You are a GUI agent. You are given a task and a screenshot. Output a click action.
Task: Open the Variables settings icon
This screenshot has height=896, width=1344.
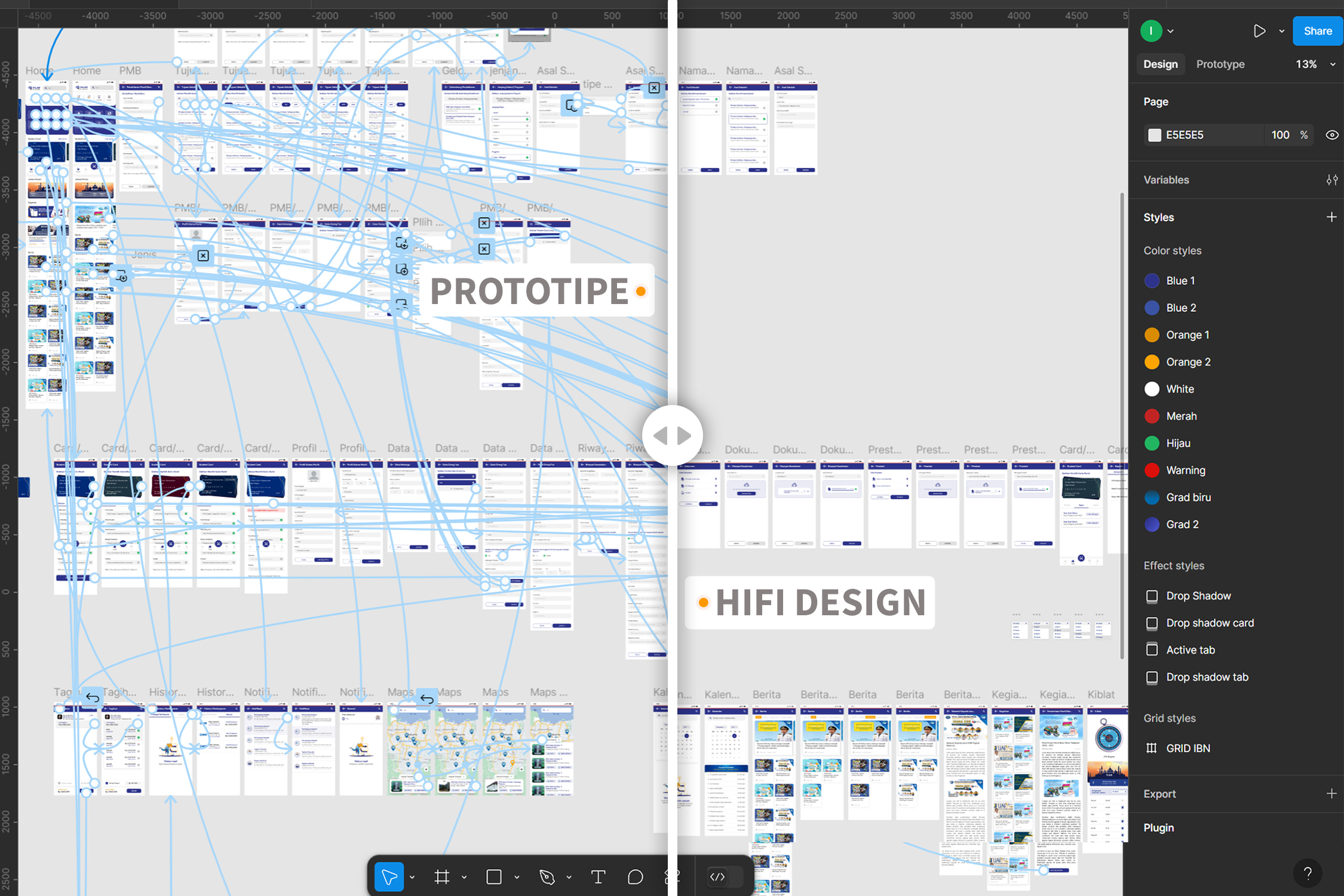(x=1332, y=179)
